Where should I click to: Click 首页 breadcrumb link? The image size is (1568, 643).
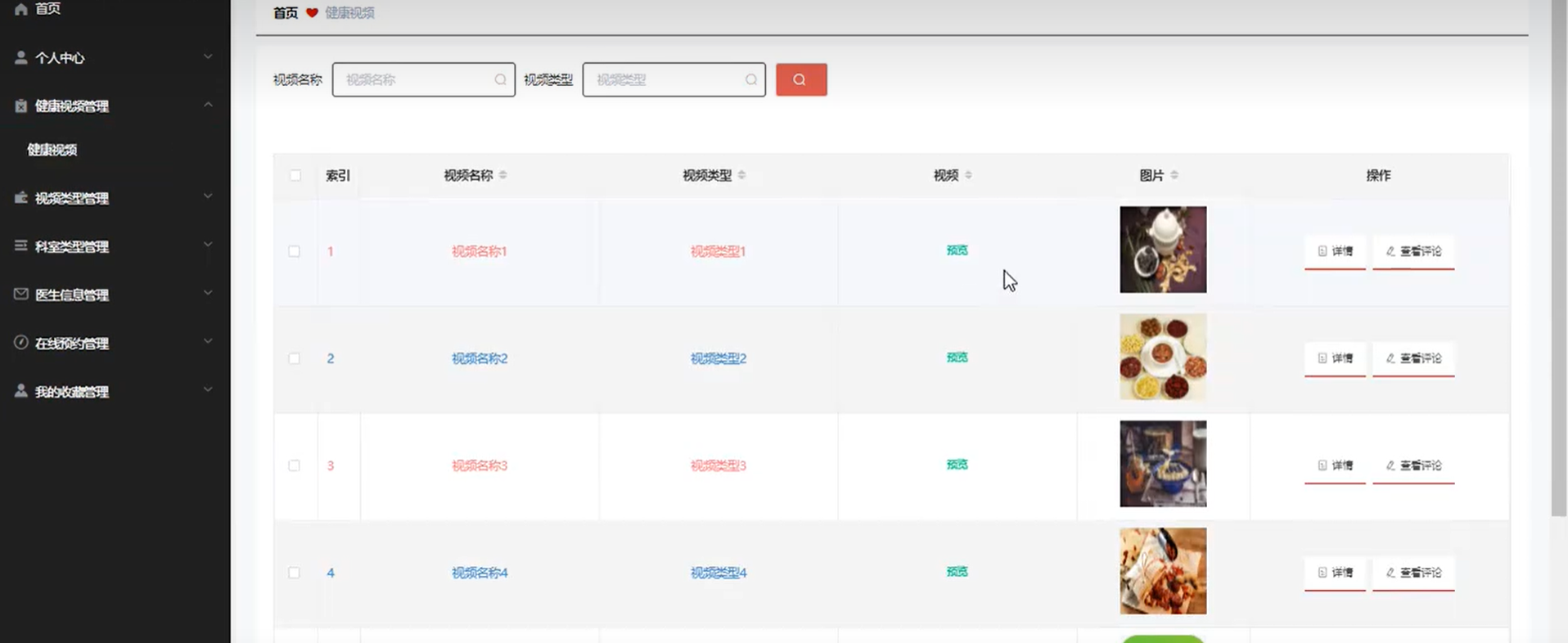point(286,13)
